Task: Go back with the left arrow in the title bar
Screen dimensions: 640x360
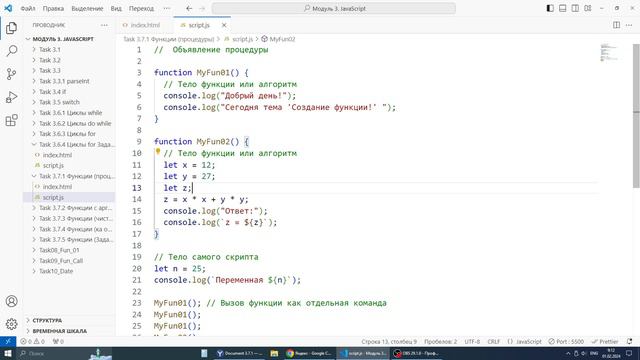Action: click(x=189, y=8)
